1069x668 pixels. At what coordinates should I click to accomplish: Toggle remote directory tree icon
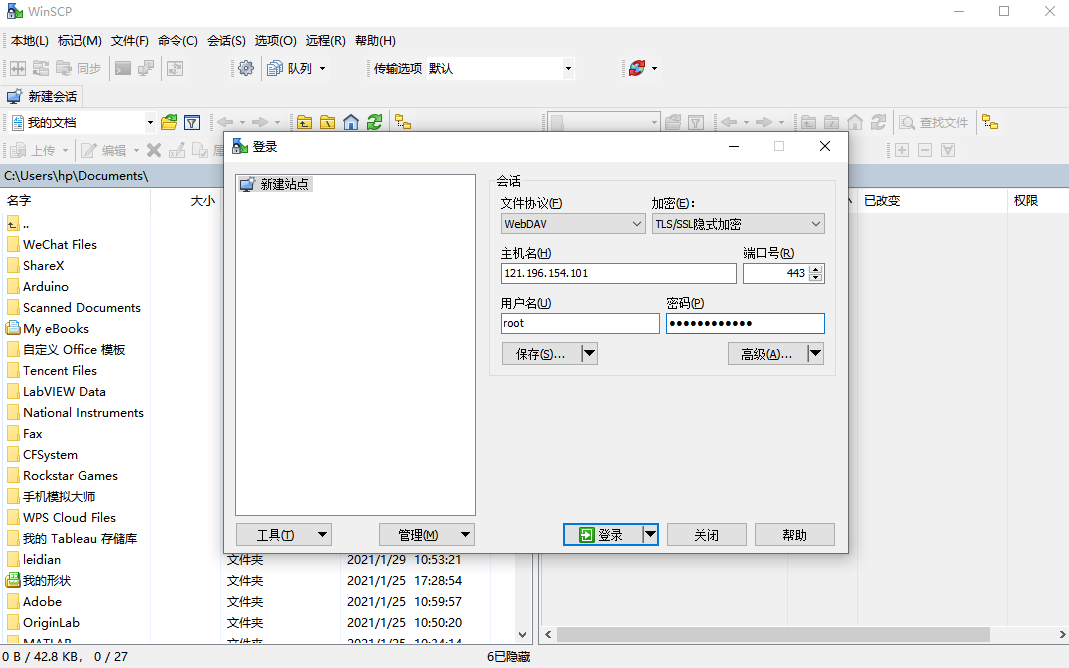[x=990, y=123]
